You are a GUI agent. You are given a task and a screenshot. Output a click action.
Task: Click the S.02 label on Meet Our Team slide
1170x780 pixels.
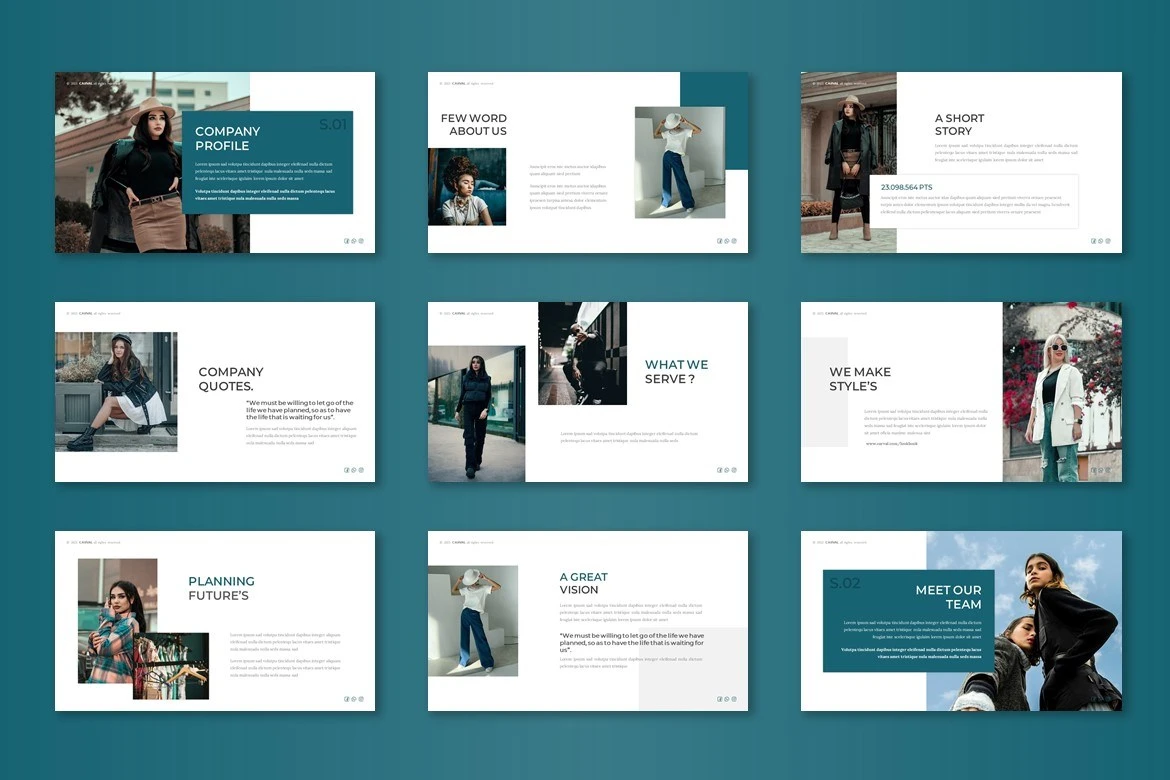pos(845,584)
